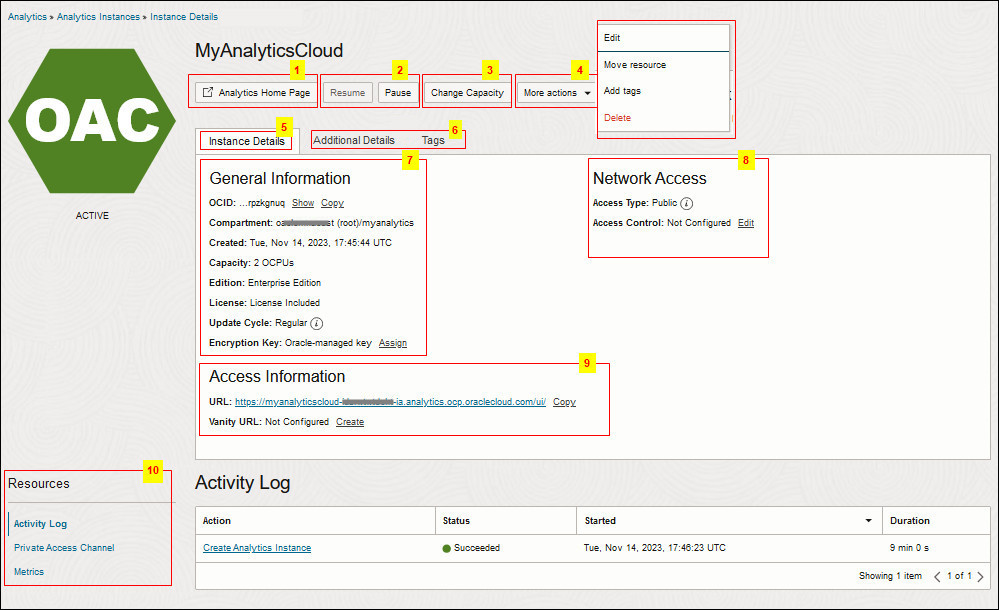Click the OAC hexagon instance icon
Image resolution: width=999 pixels, height=610 pixels.
click(92, 120)
